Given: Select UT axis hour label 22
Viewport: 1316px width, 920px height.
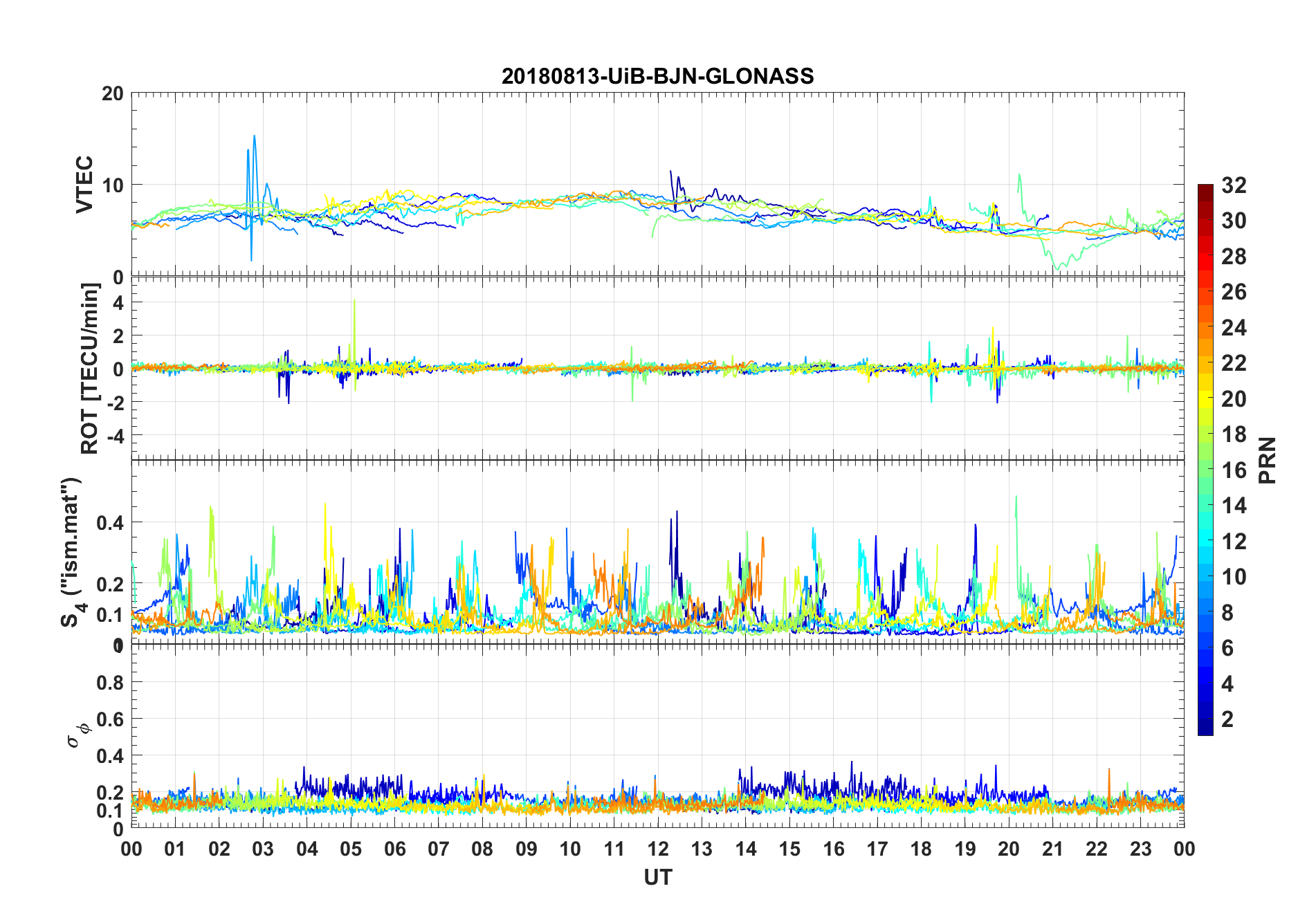Looking at the screenshot, I should 1097,849.
